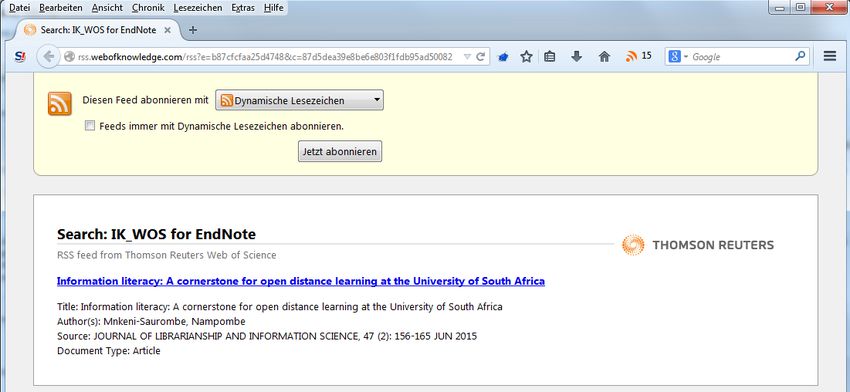The width and height of the screenshot is (850, 392).
Task: Open the 'Dynamische Lesezeichen' dropdown
Action: pos(299,100)
